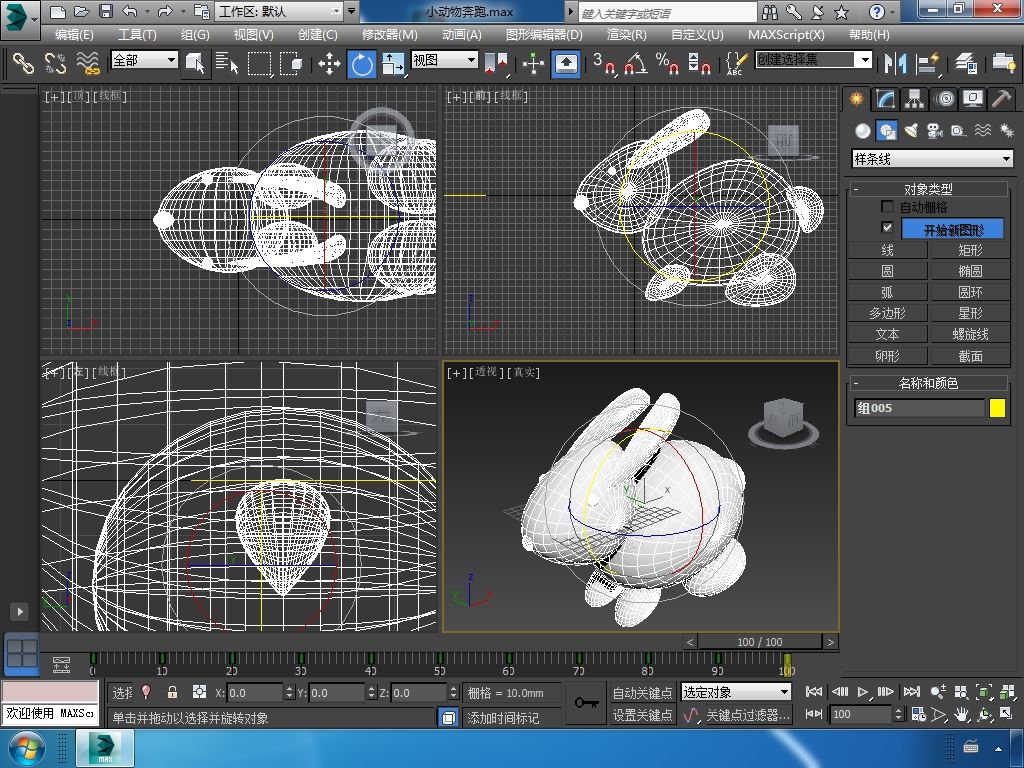Toggle the 自动关键点 auto key mode
Image resolution: width=1024 pixels, height=768 pixels.
coord(642,692)
